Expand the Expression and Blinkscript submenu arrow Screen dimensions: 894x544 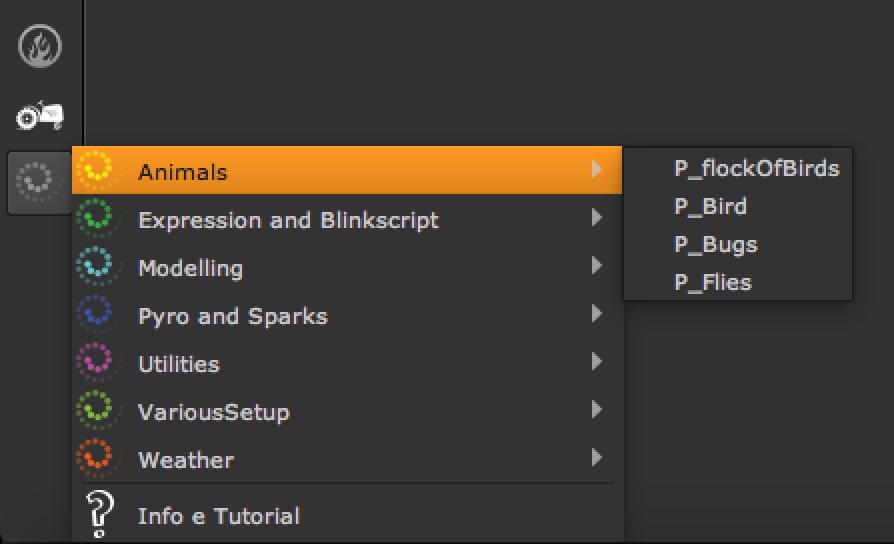[597, 217]
